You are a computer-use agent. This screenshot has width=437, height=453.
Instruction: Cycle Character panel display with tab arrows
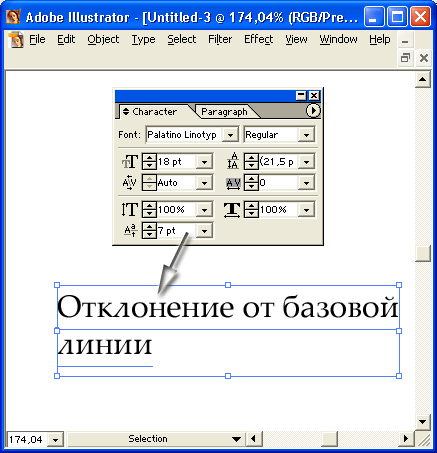[x=126, y=112]
